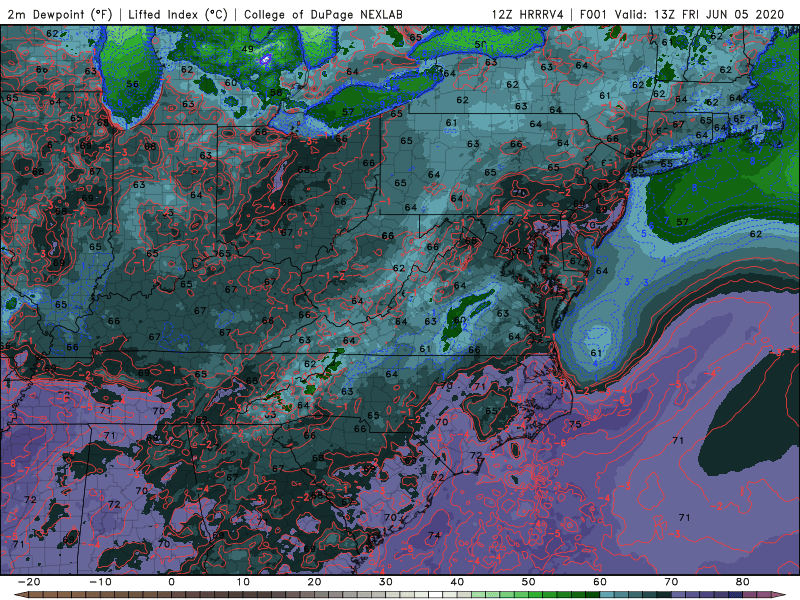Click the '-20' label on the color scale
800x600 pixels.
[x=29, y=582]
